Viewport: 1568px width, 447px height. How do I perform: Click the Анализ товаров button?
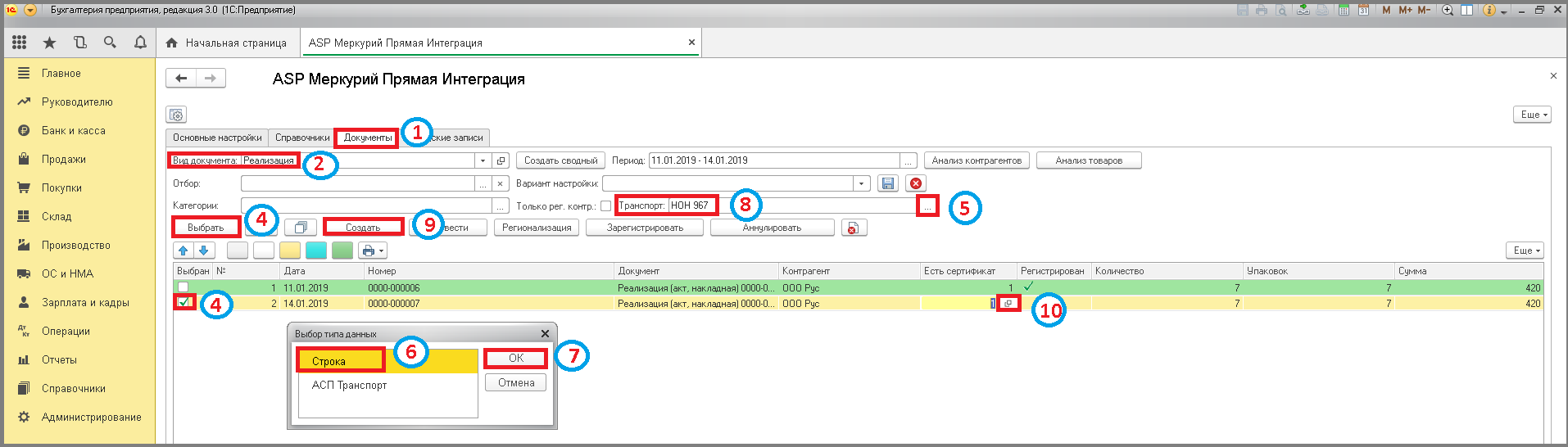tap(1089, 160)
